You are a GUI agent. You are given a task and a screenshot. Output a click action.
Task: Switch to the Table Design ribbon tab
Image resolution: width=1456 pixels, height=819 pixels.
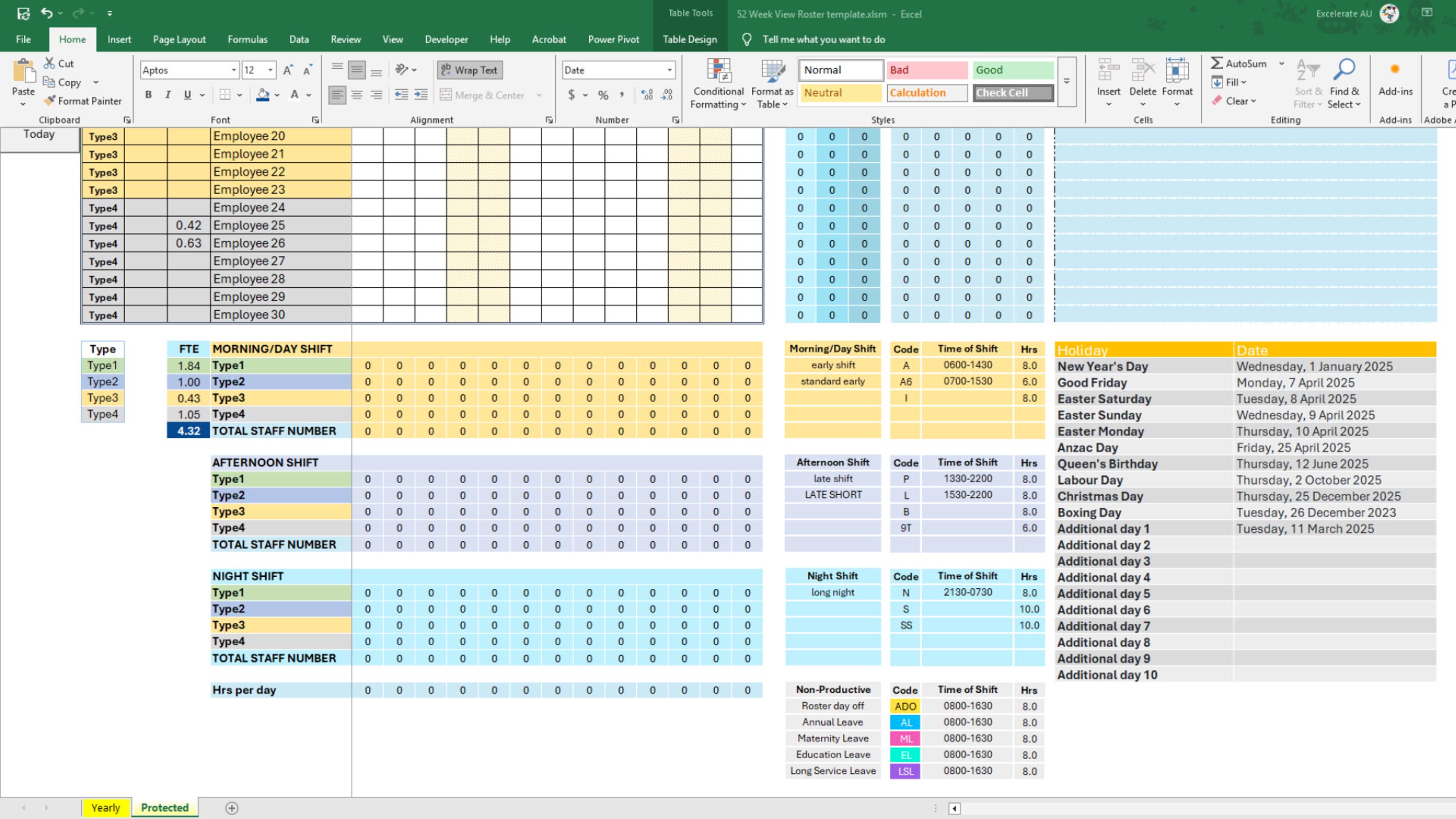(x=690, y=39)
